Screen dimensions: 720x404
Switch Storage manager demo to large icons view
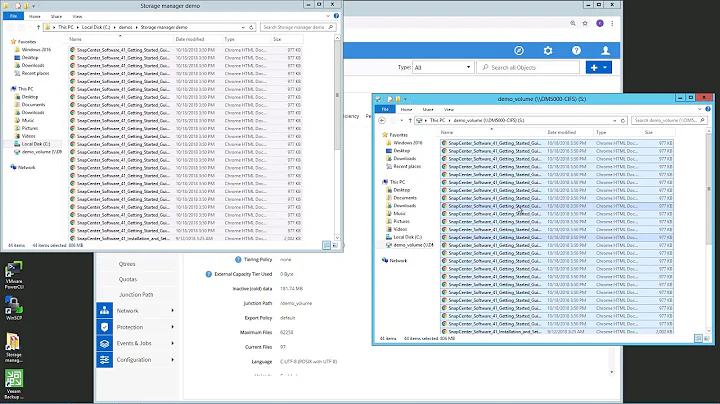pos(335,245)
